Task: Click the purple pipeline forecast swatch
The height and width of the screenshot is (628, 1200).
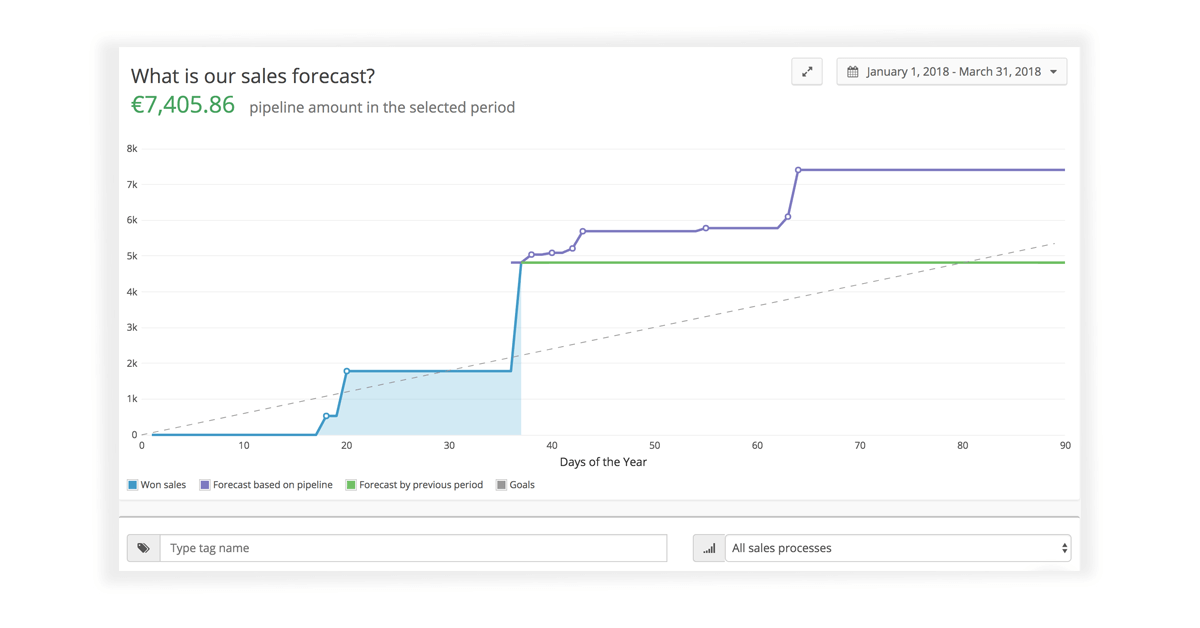Action: [x=204, y=485]
